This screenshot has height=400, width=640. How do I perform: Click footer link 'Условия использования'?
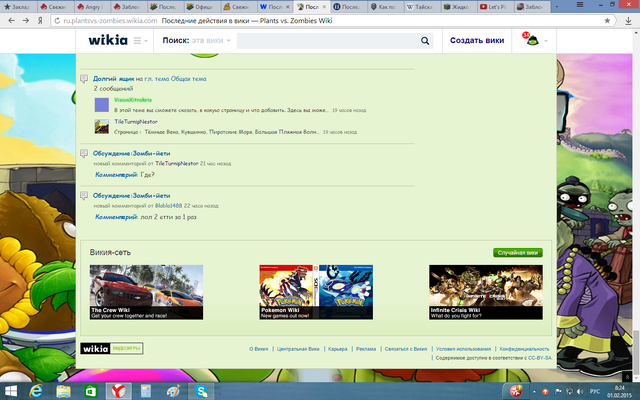[463, 349]
